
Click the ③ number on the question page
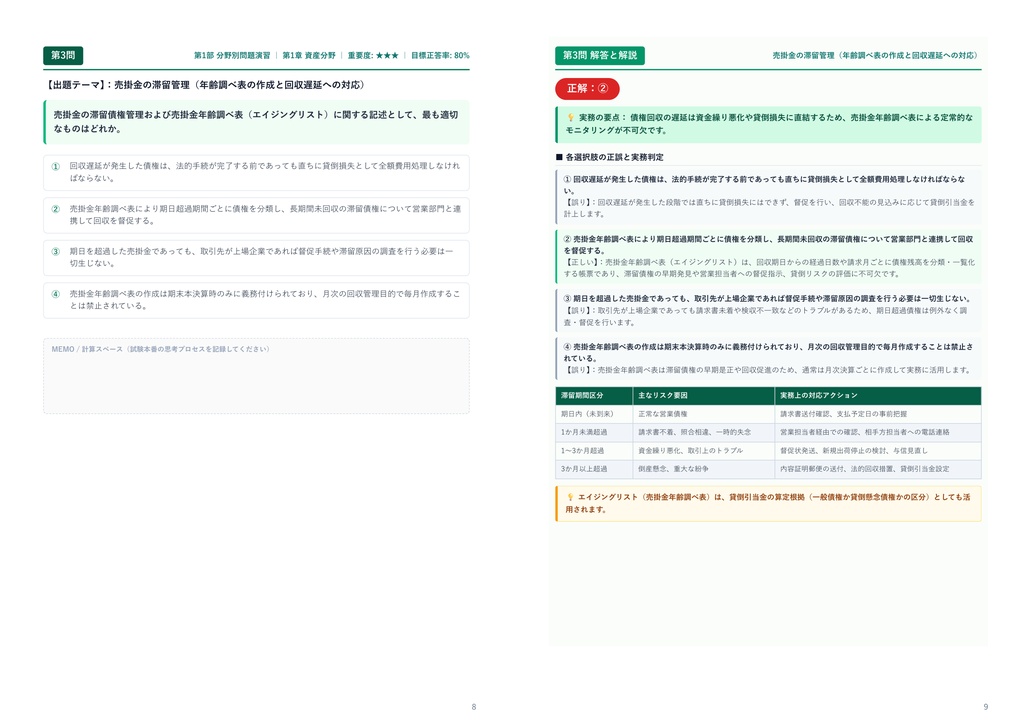tap(56, 251)
